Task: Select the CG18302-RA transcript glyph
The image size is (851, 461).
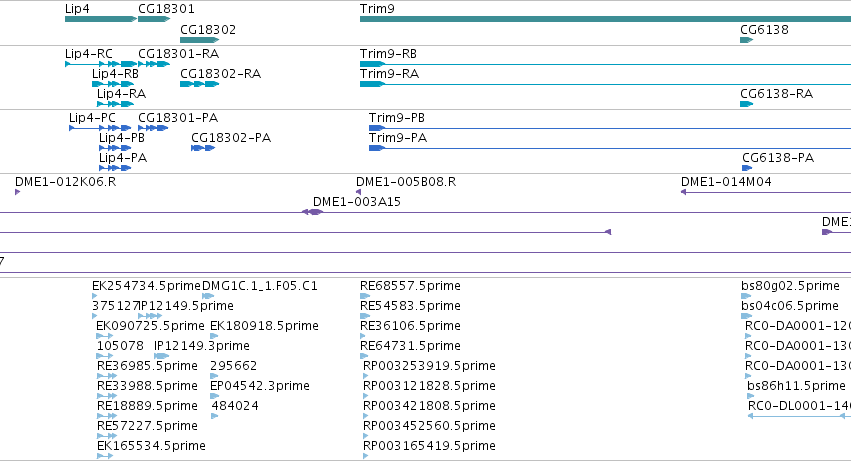Action: pos(199,84)
